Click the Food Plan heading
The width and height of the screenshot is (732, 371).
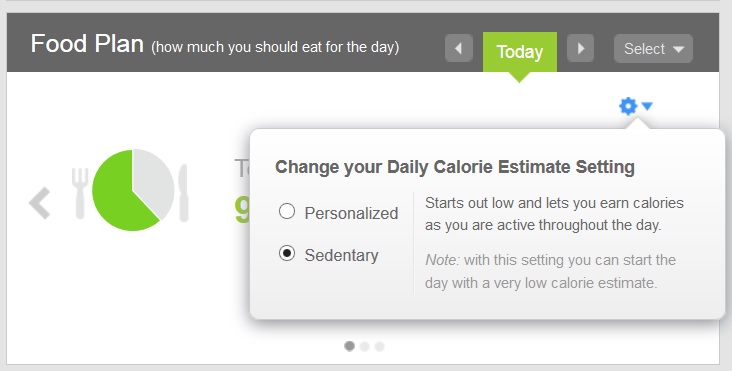[x=87, y=44]
